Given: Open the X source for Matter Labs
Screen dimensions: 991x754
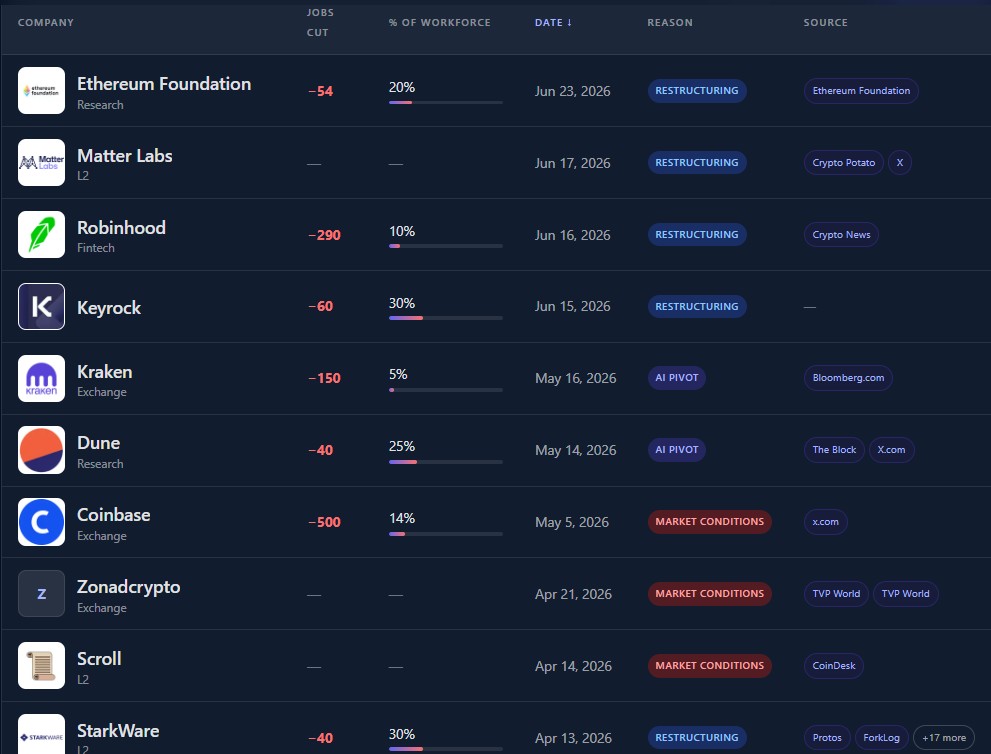Looking at the screenshot, I should [899, 162].
